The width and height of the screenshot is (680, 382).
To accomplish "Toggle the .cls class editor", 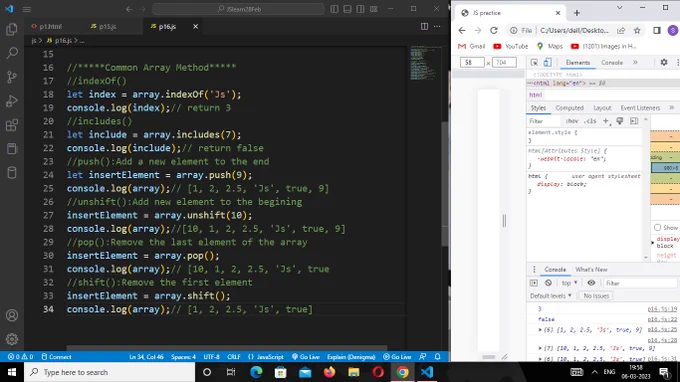I will pyautogui.click(x=590, y=121).
